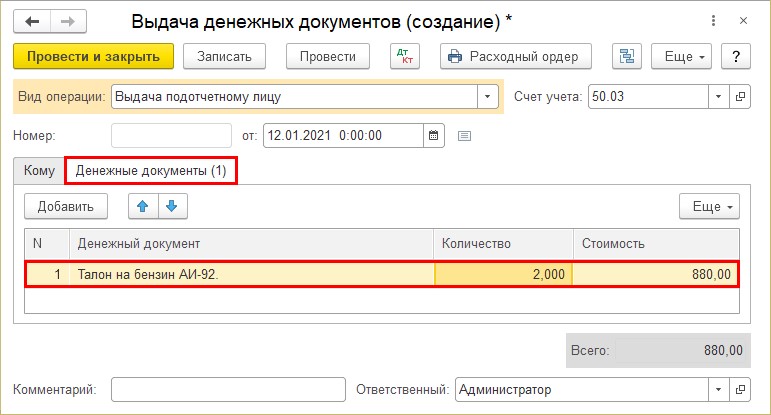The height and width of the screenshot is (415, 771).
Task: Close the document window
Action: tap(743, 21)
